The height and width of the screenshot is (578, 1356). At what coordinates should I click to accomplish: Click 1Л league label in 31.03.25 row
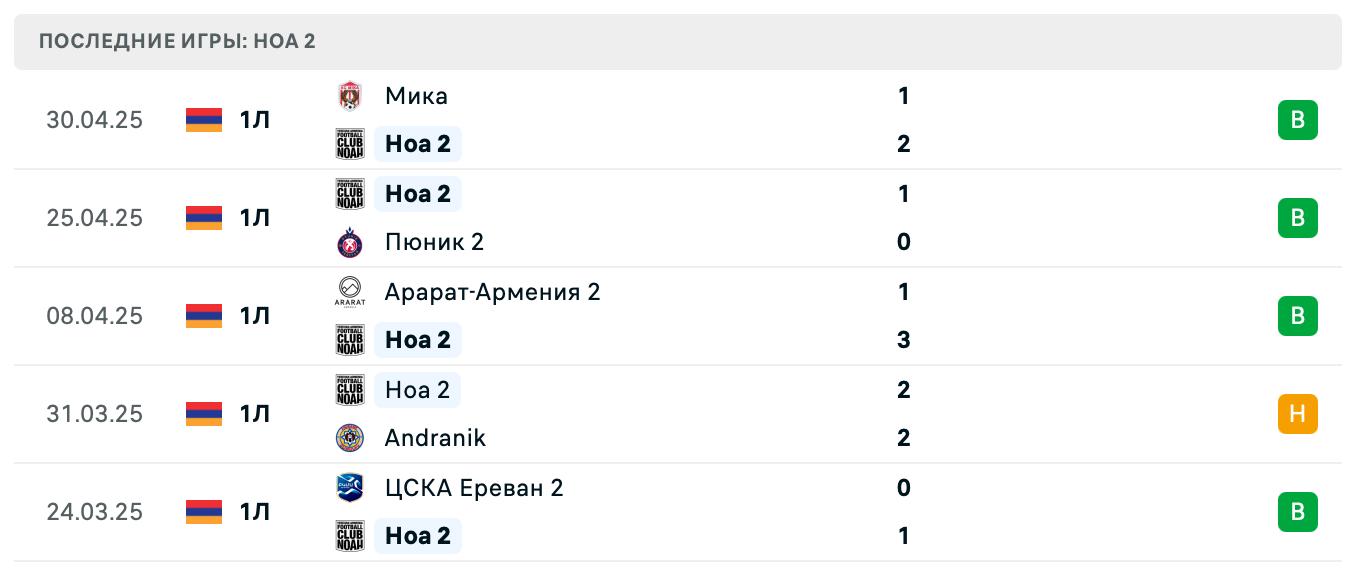pyautogui.click(x=255, y=414)
